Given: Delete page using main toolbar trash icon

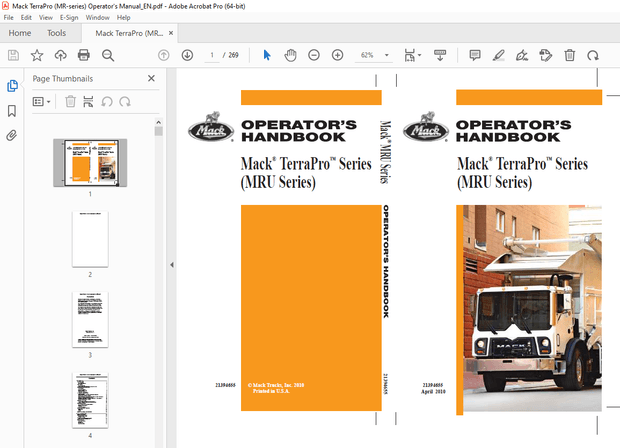Looking at the screenshot, I should (569, 55).
